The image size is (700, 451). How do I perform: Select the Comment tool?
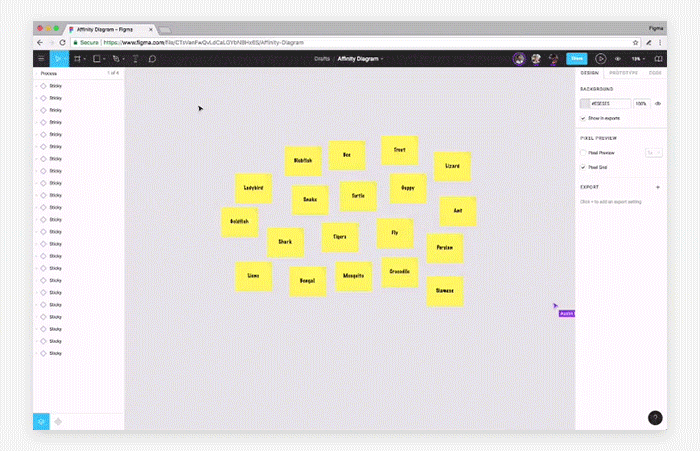(x=152, y=58)
